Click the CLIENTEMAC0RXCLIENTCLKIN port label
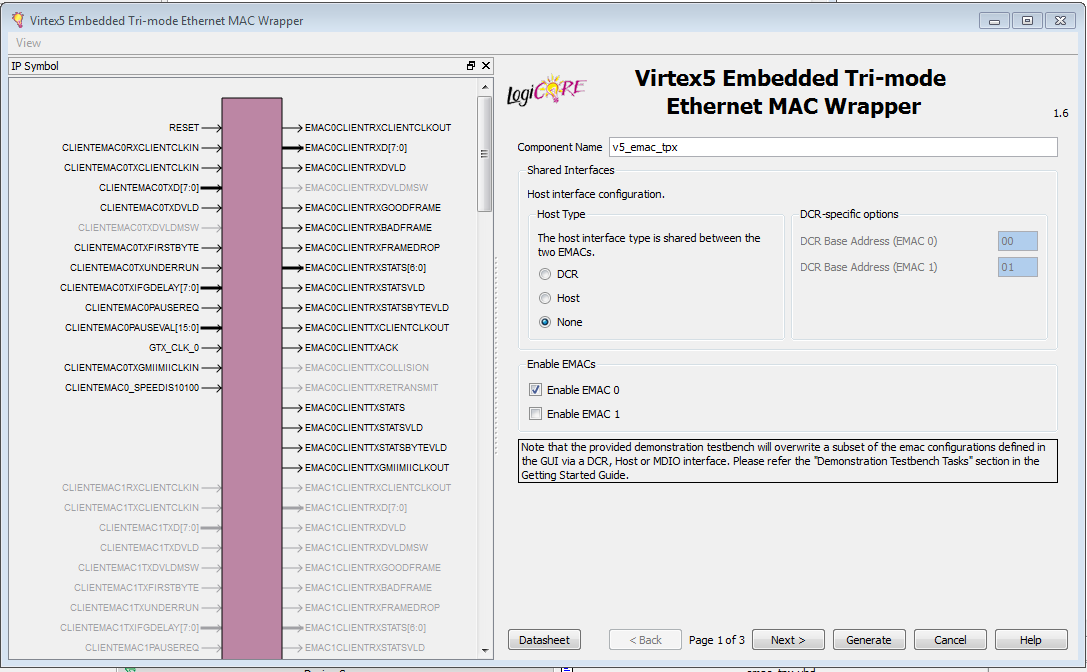 (130, 148)
